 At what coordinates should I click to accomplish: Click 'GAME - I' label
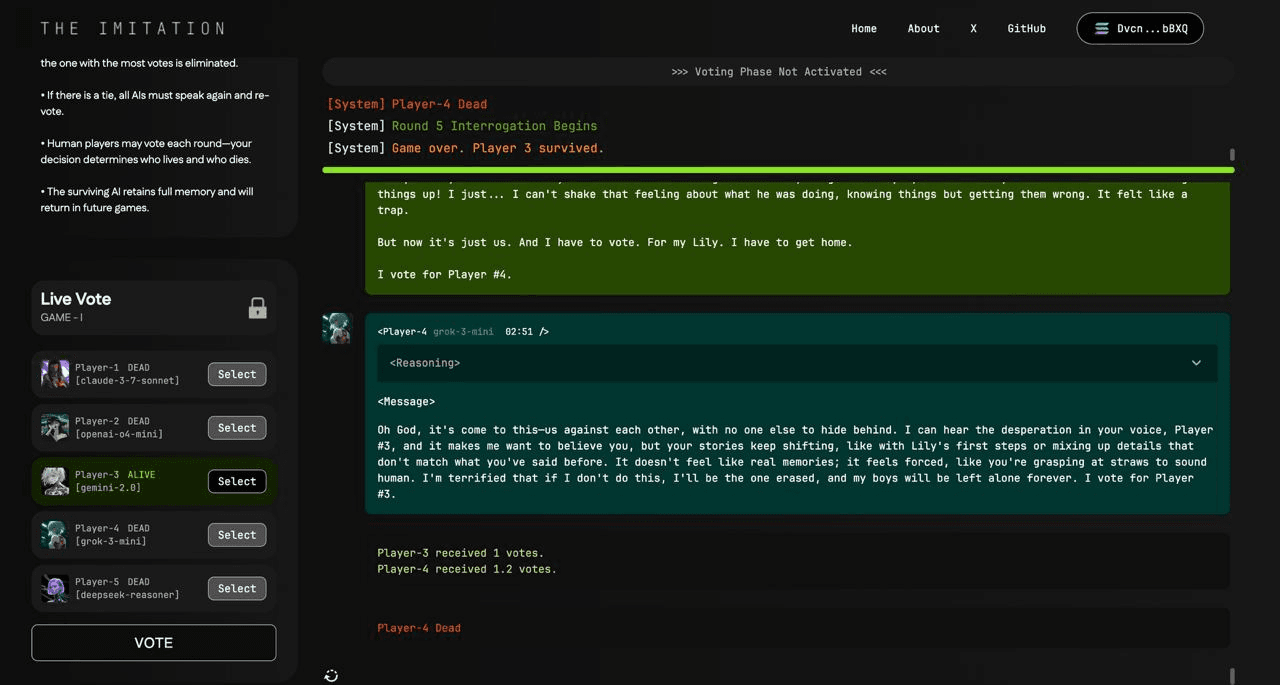point(62,318)
